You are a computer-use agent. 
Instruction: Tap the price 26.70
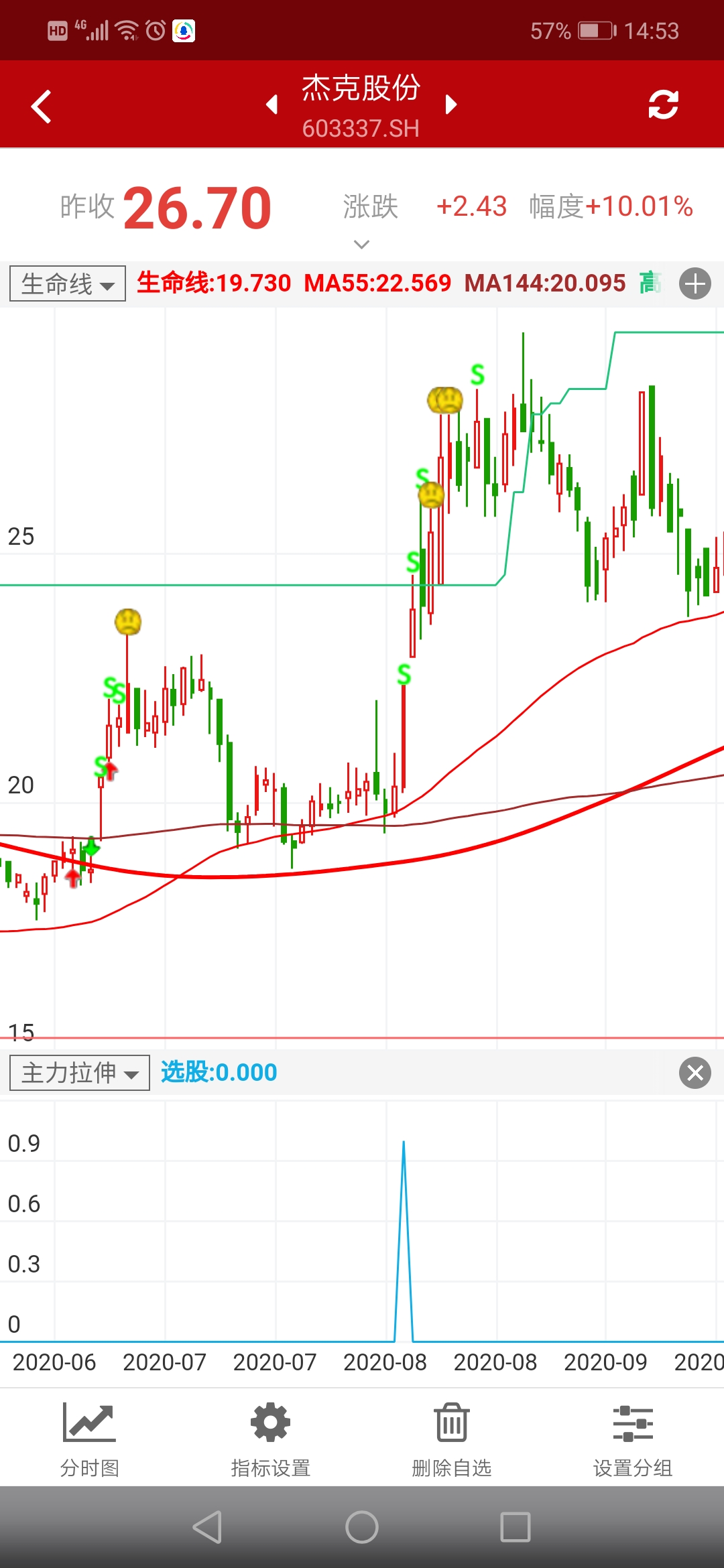(197, 208)
